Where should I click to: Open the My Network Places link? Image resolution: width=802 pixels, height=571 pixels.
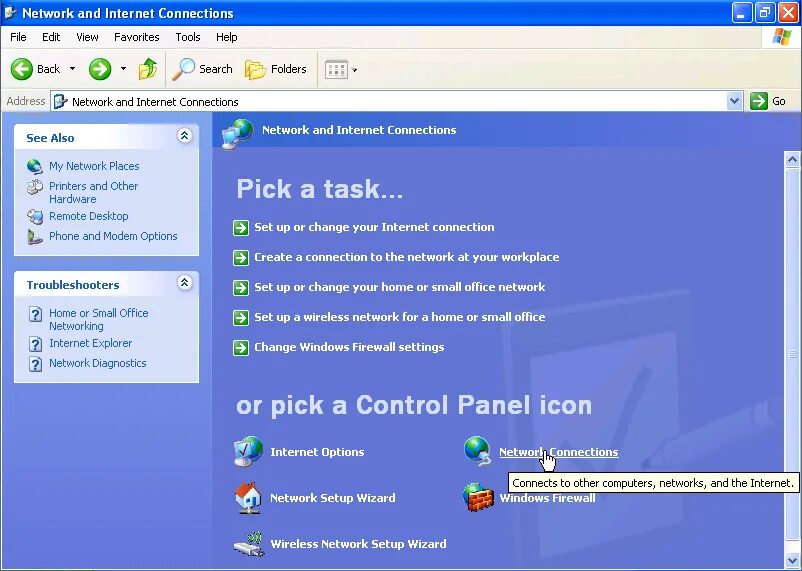click(94, 166)
